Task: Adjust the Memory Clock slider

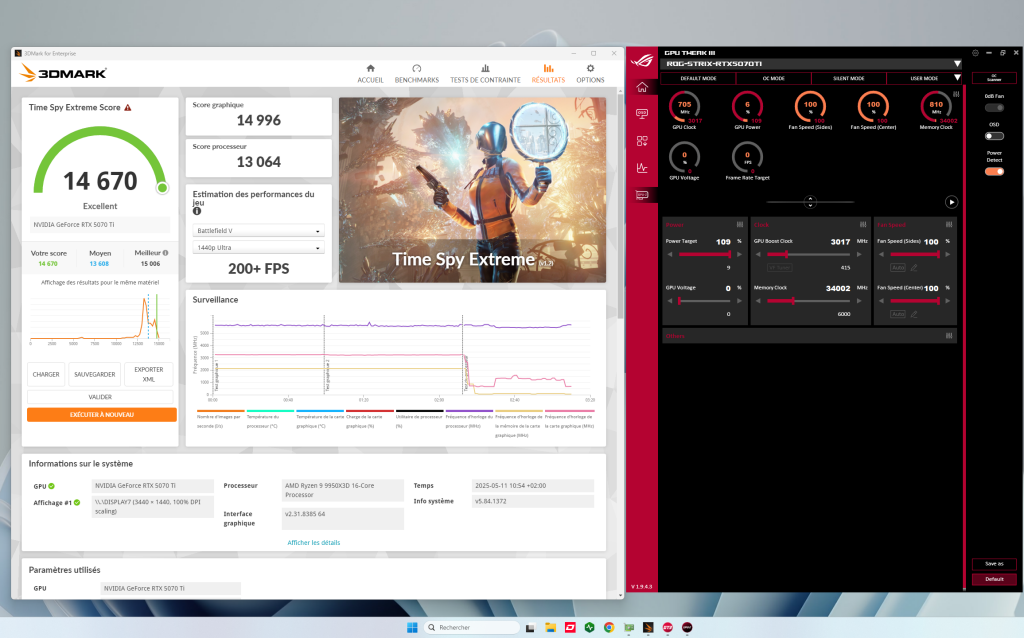Action: pos(809,301)
